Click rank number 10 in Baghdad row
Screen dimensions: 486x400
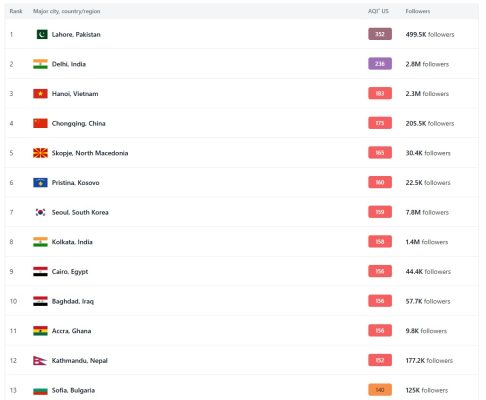[x=13, y=301]
